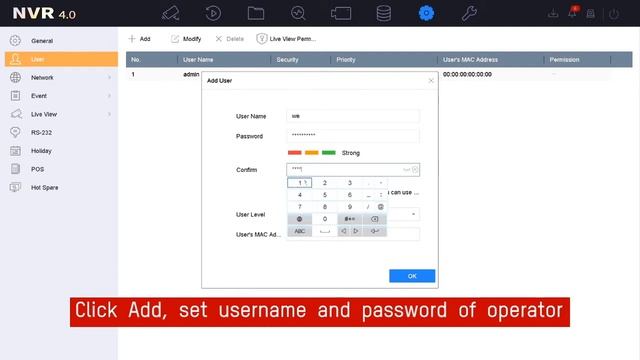Open the download icon in top right

tap(553, 14)
